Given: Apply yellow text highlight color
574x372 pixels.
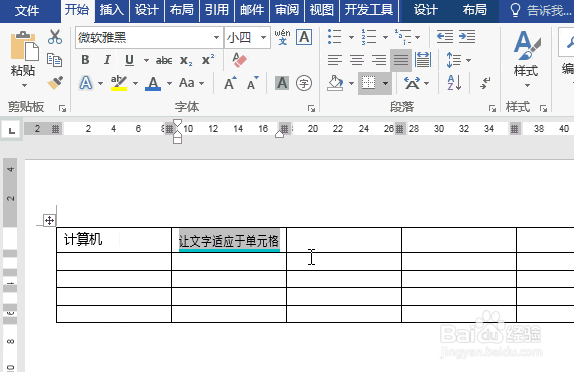Looking at the screenshot, I should point(119,83).
